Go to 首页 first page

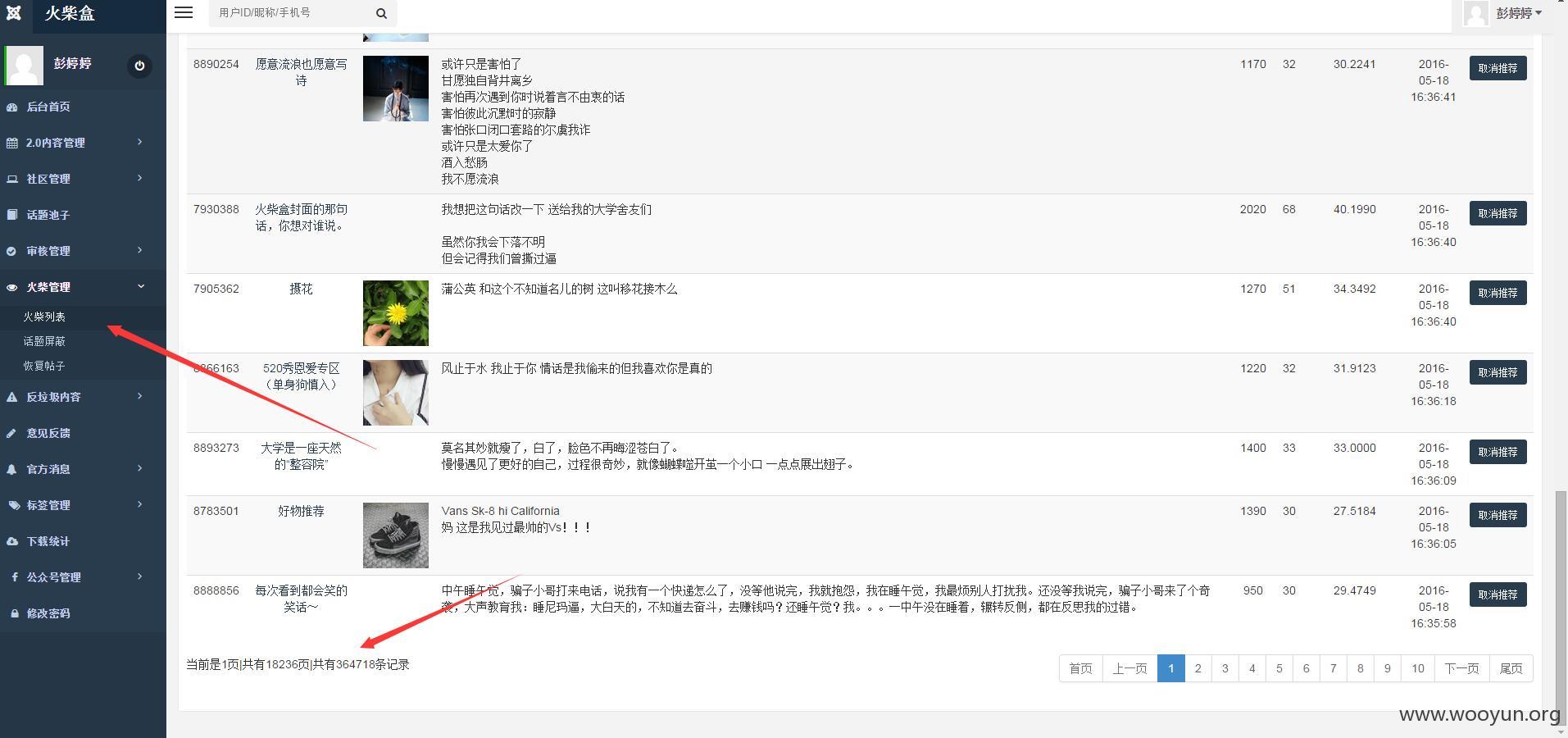(x=1081, y=668)
